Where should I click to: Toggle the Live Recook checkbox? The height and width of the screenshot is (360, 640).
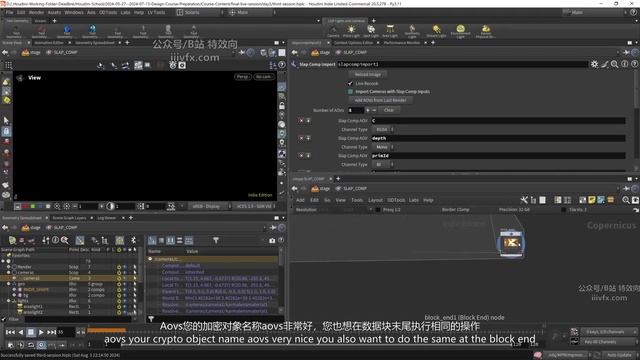(x=350, y=83)
